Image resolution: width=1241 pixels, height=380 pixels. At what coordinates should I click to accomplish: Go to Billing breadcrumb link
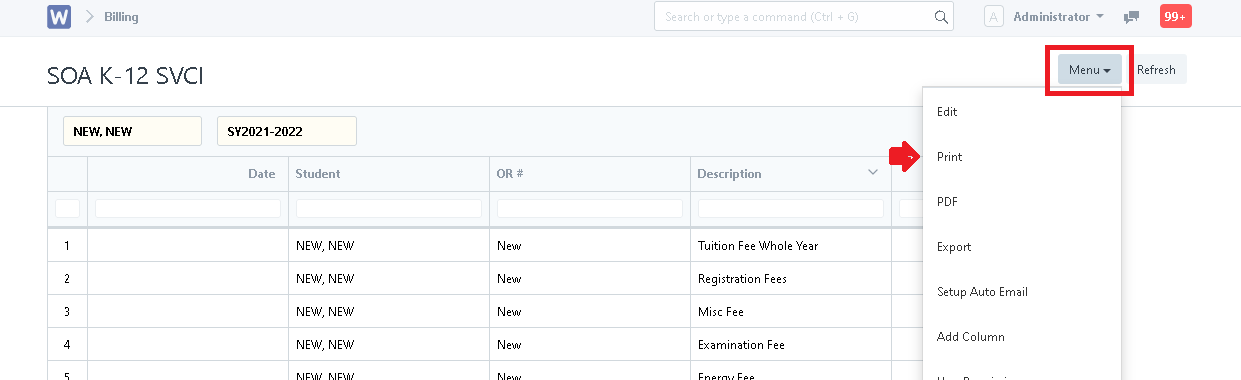pos(121,17)
